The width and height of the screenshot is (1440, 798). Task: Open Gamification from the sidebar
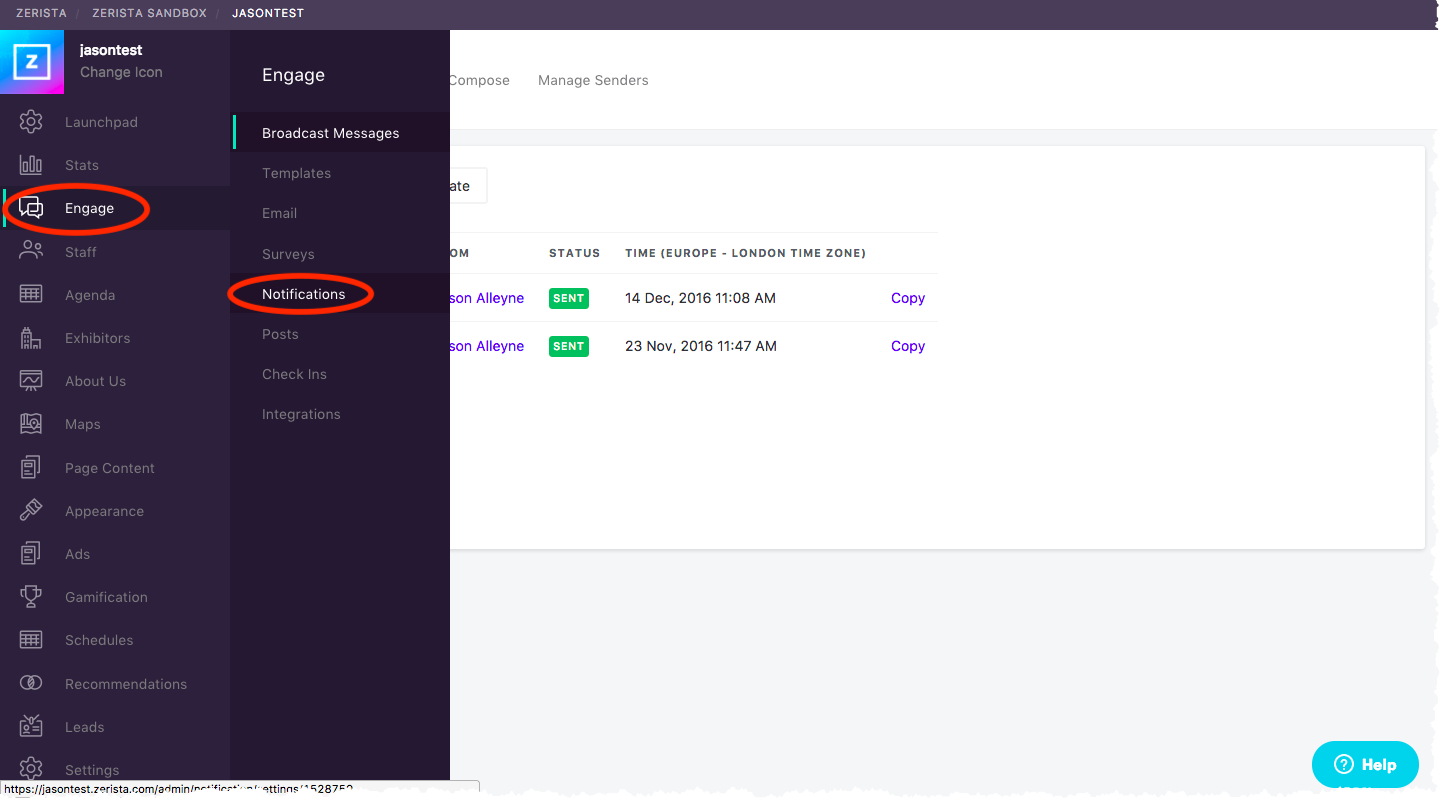pyautogui.click(x=106, y=597)
